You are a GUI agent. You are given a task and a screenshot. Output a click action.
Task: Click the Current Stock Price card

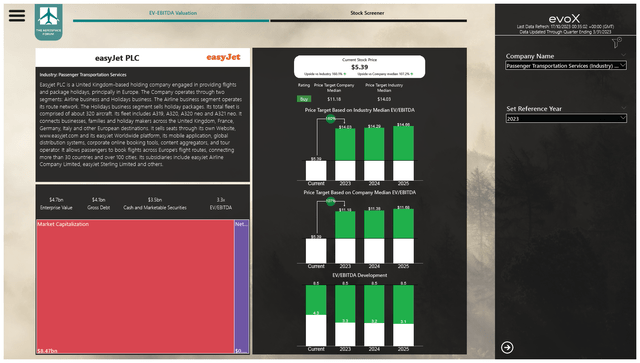click(359, 67)
